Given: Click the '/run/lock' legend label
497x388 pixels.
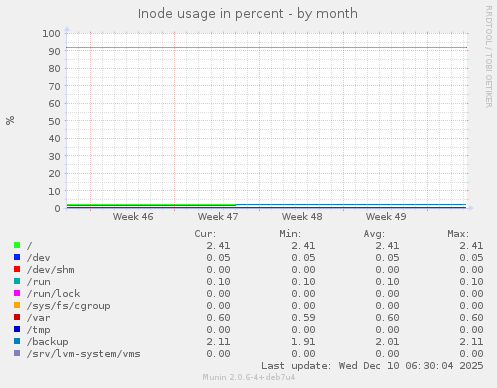Looking at the screenshot, I should coord(54,294).
